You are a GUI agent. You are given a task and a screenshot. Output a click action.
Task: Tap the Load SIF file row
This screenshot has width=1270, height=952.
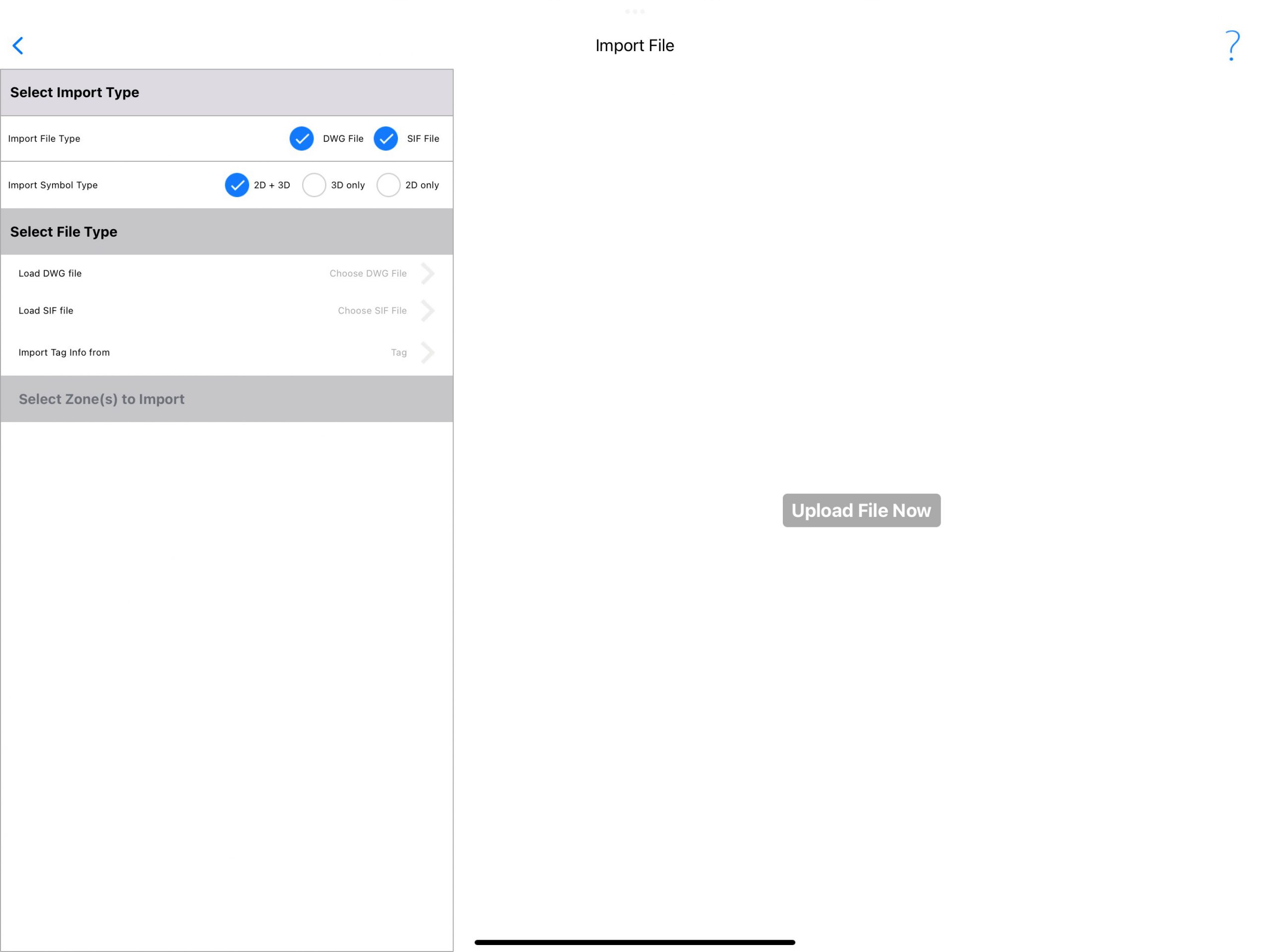coord(227,311)
